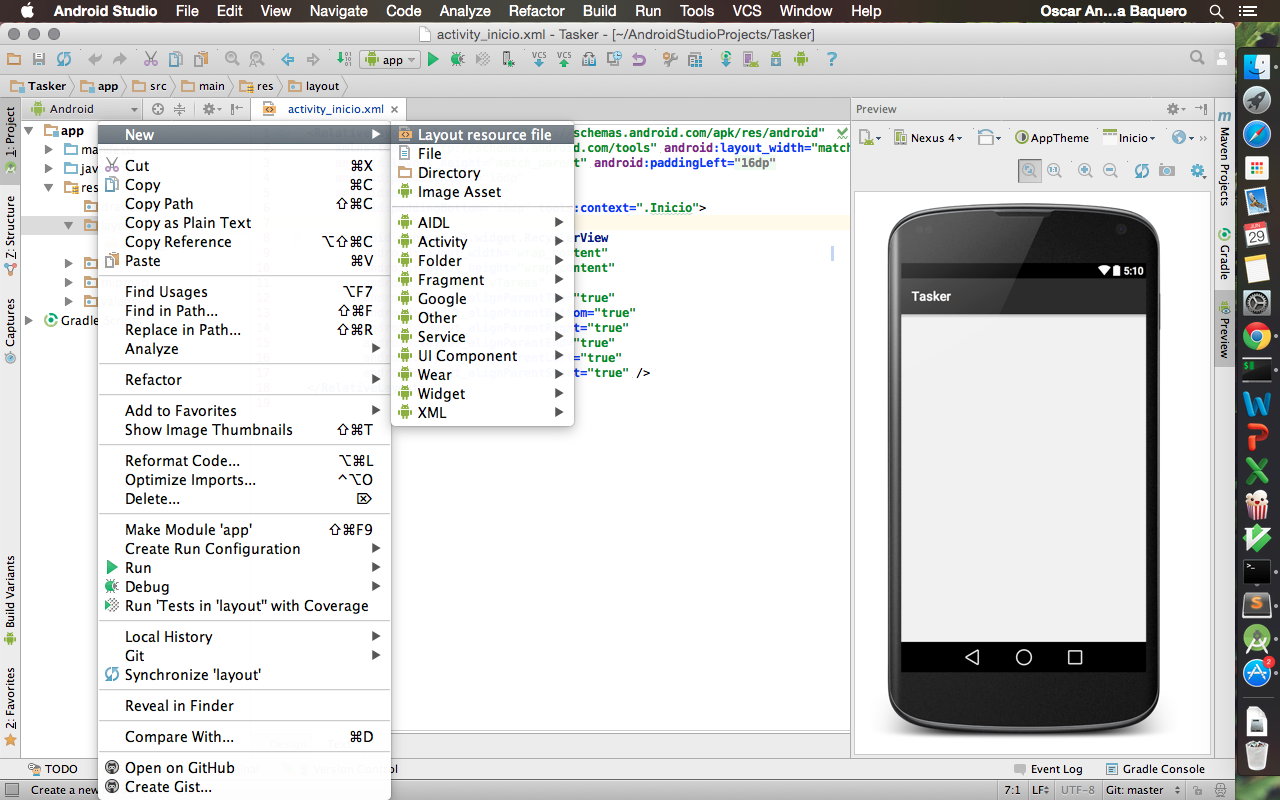Click the Android Device Monitor icon
The height and width of the screenshot is (800, 1280).
pos(801,60)
